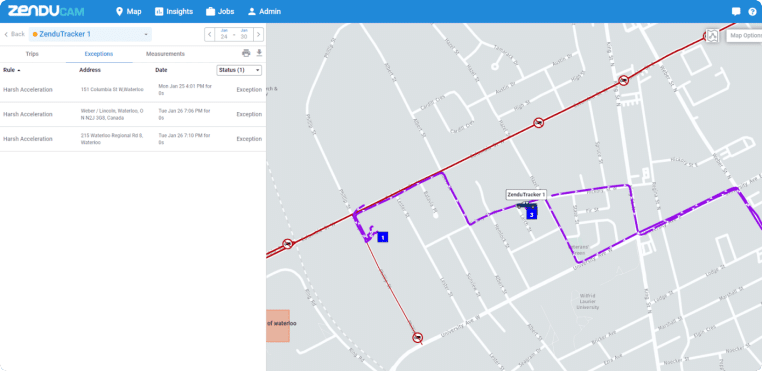Click the exception marker northeast of Hazel St
The height and width of the screenshot is (371, 762).
click(x=538, y=123)
